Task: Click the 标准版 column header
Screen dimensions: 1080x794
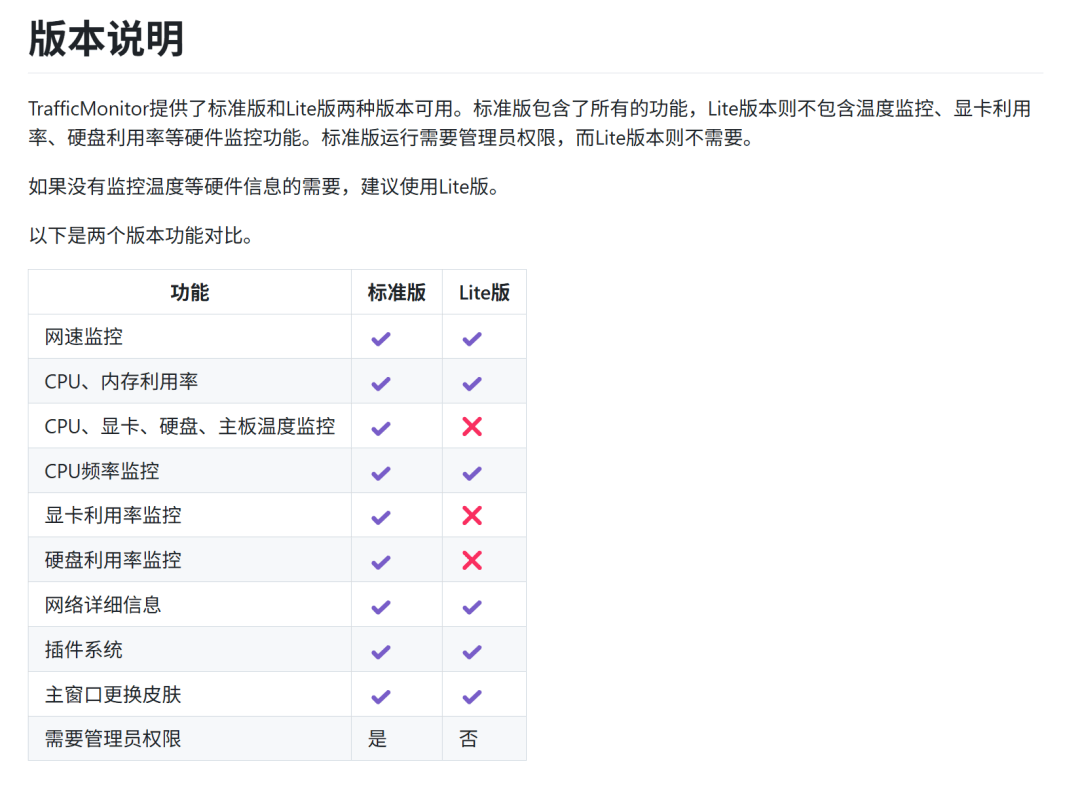Action: tap(396, 292)
